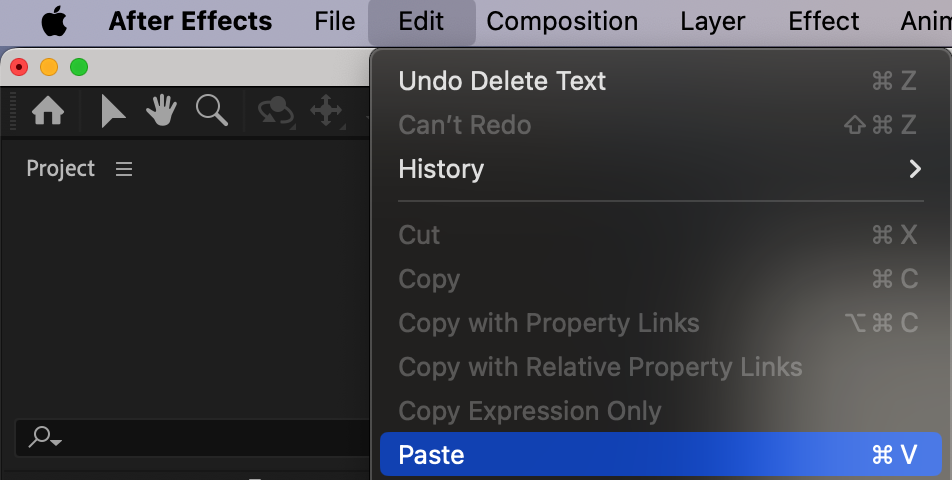Select the Hand tool
The height and width of the screenshot is (480, 952).
[162, 111]
